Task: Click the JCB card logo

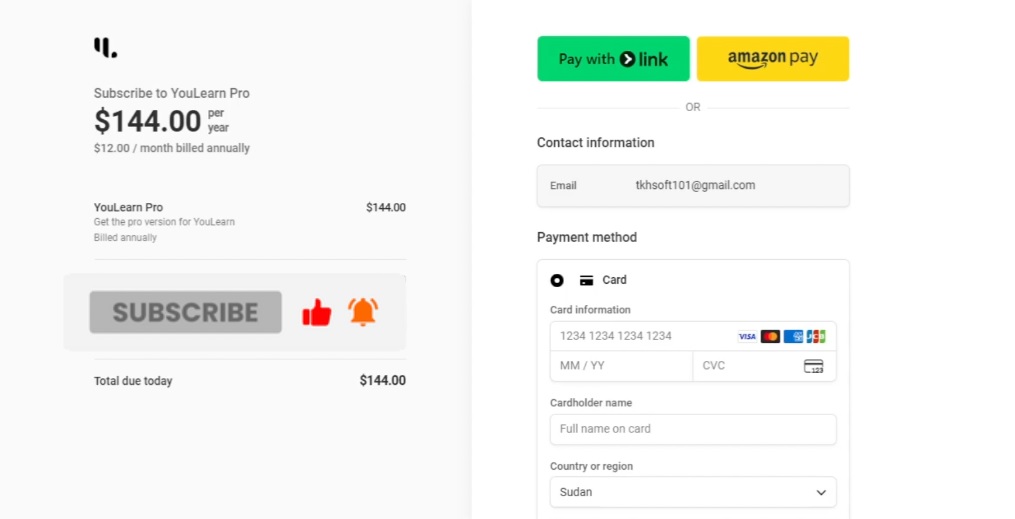Action: (816, 337)
